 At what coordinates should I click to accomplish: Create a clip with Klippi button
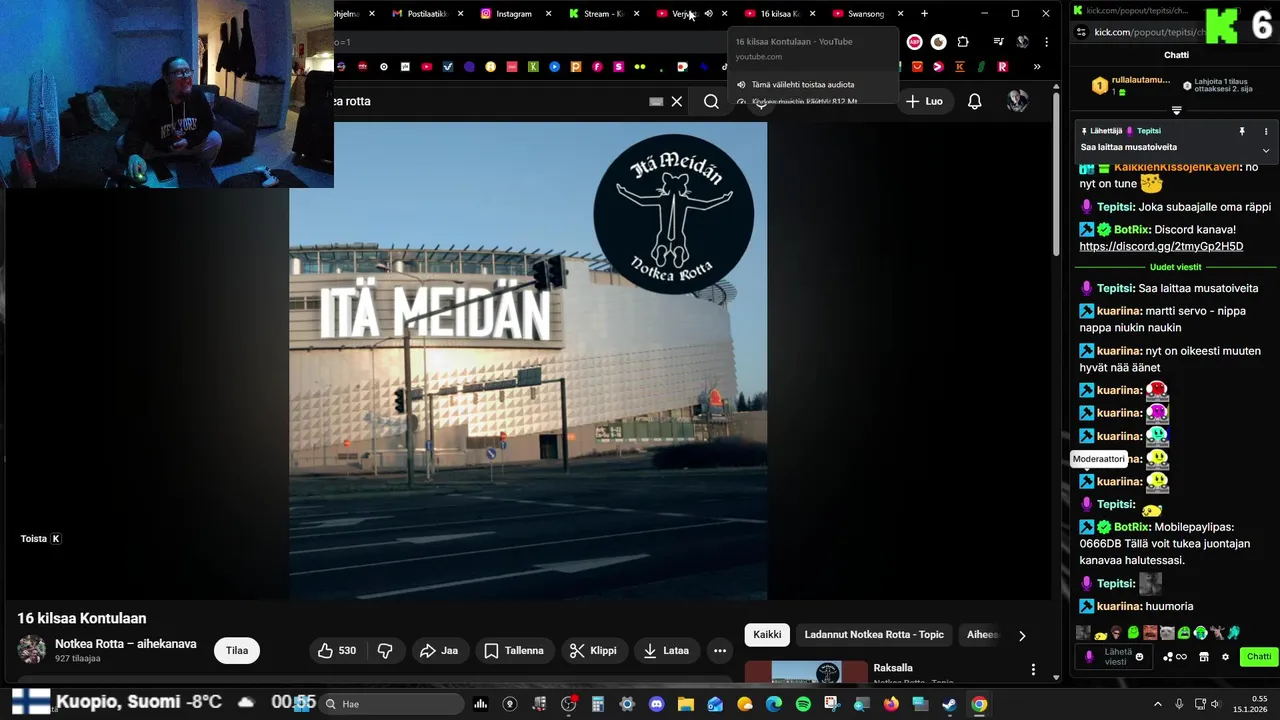tap(593, 651)
